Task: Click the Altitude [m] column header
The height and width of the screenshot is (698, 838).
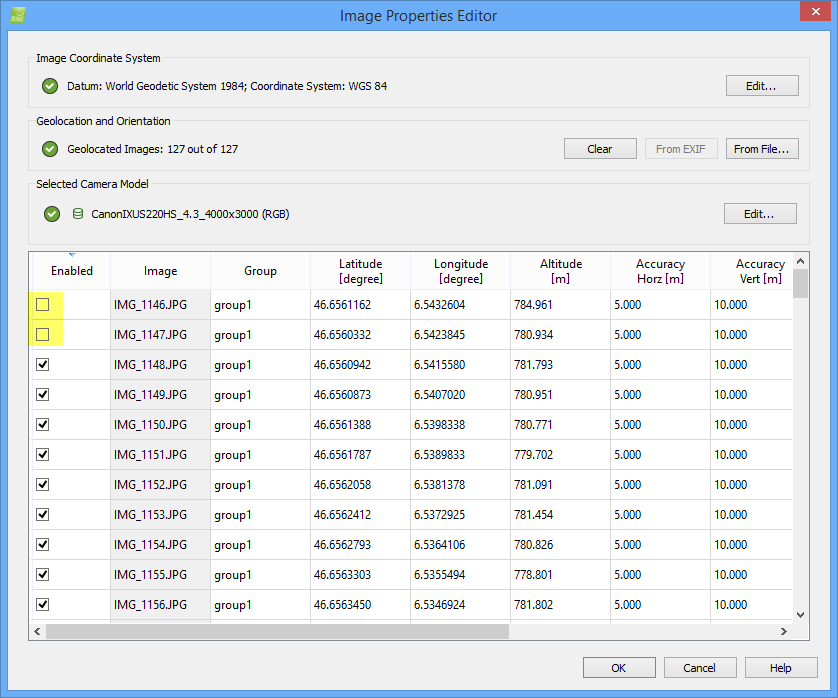Action: pyautogui.click(x=560, y=271)
